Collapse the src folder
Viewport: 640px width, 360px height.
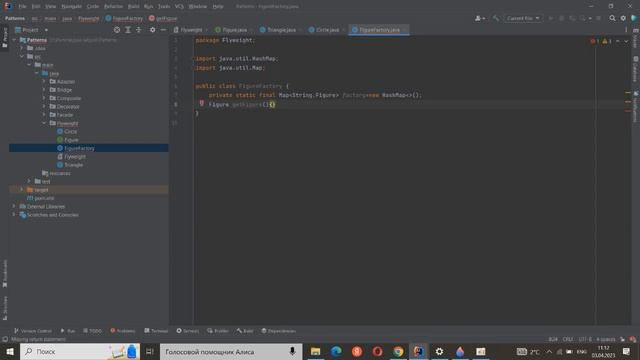click(x=22, y=56)
